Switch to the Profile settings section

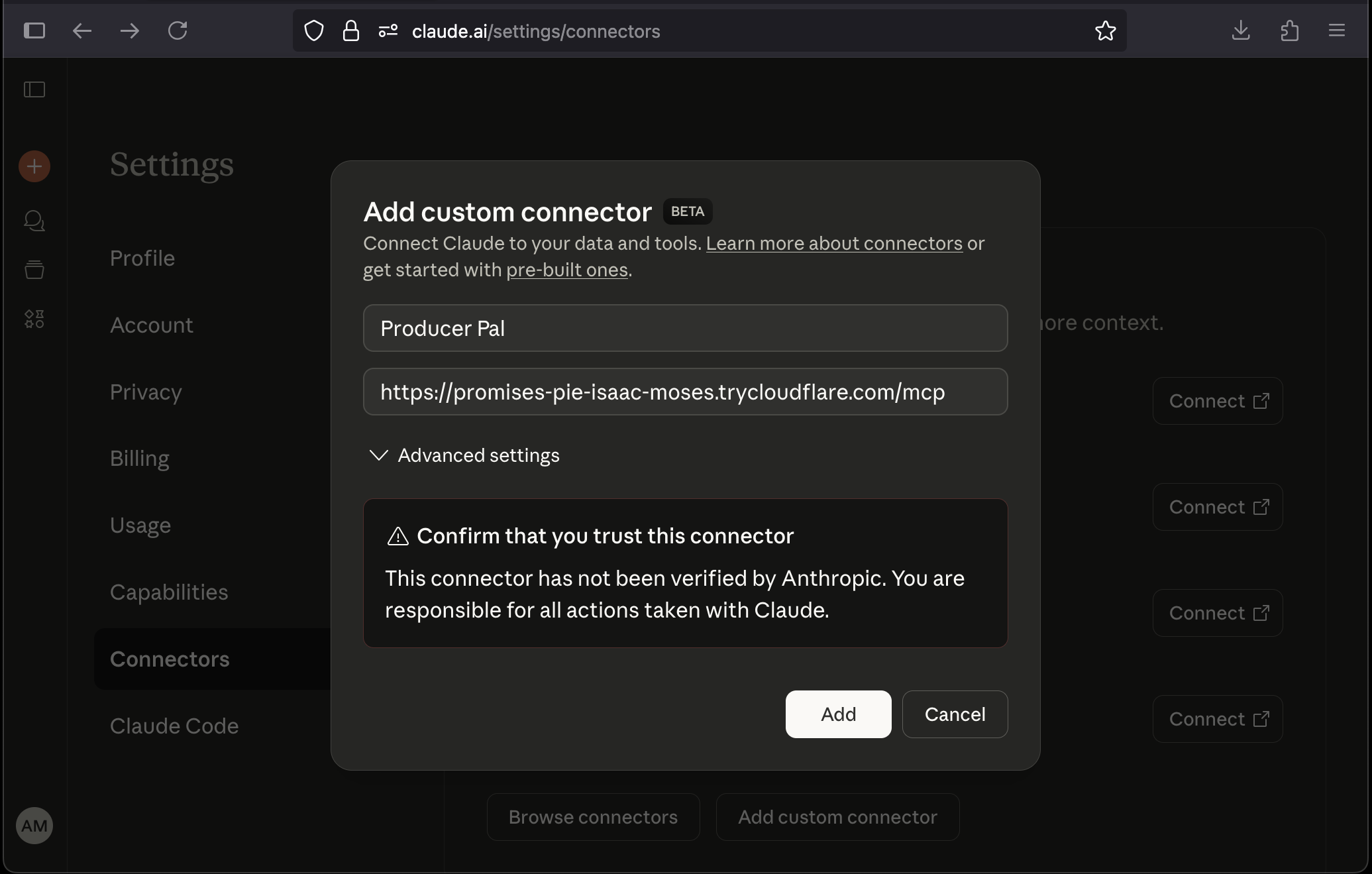[x=142, y=258]
